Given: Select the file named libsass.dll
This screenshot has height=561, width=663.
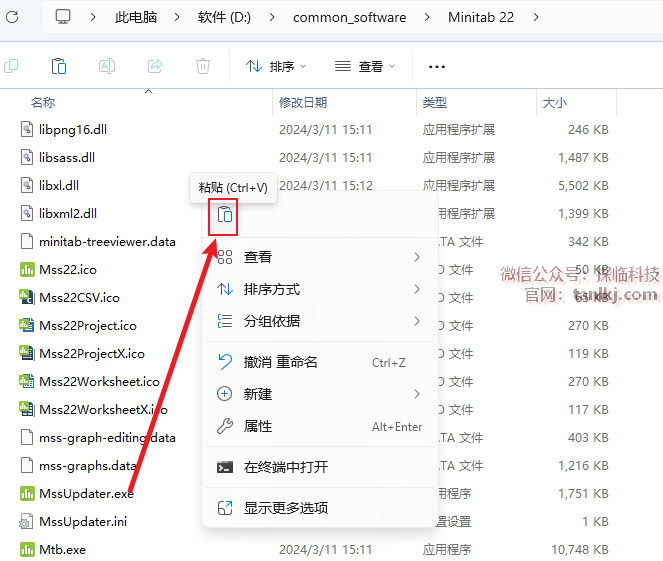Looking at the screenshot, I should click(x=67, y=157).
